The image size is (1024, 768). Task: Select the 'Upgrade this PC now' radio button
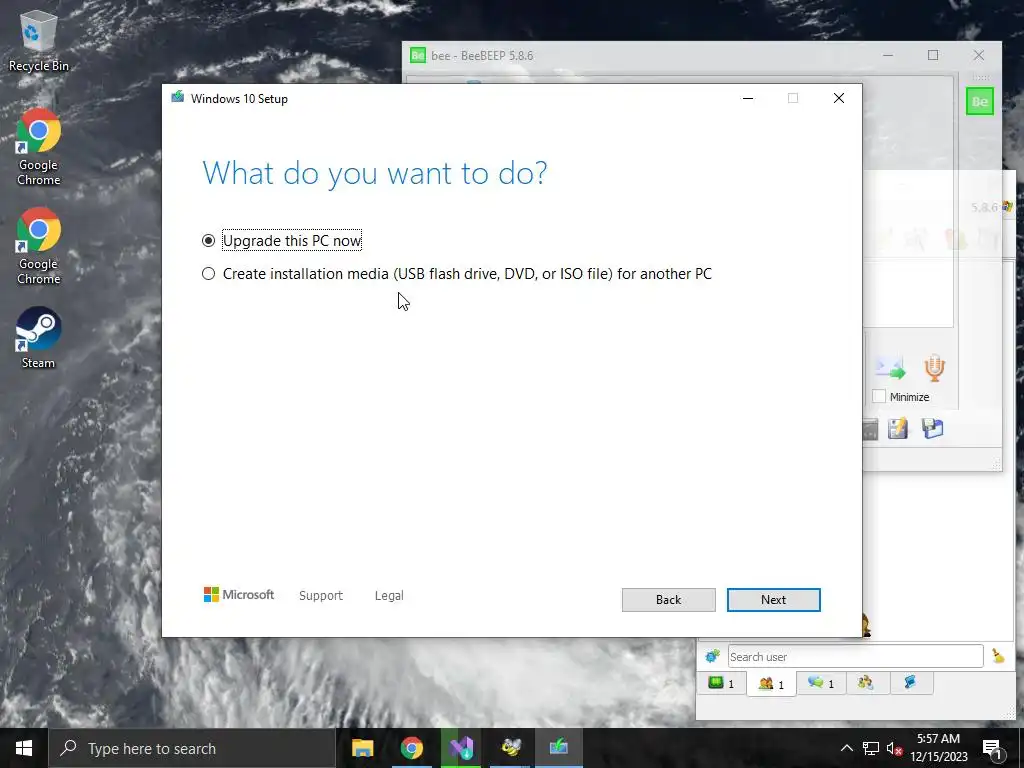point(208,240)
